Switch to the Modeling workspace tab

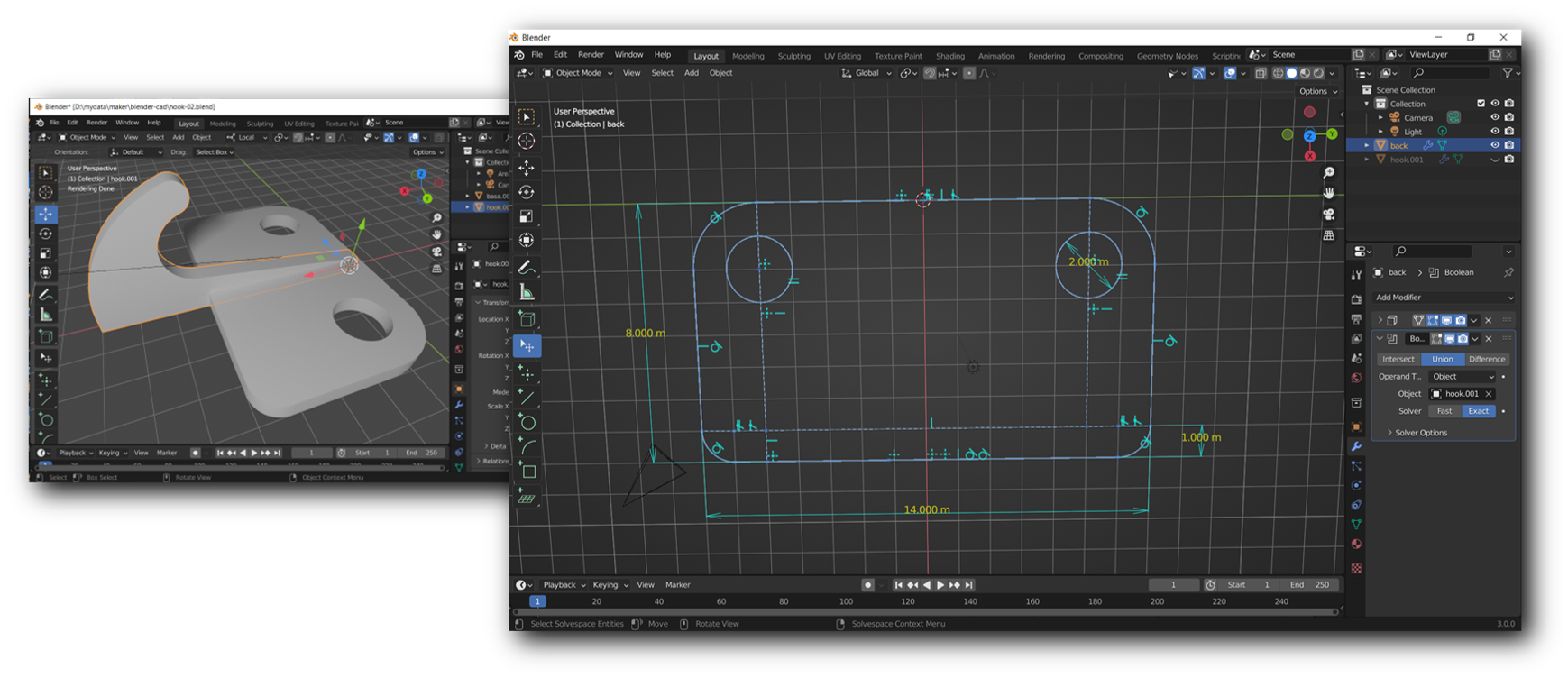(747, 56)
